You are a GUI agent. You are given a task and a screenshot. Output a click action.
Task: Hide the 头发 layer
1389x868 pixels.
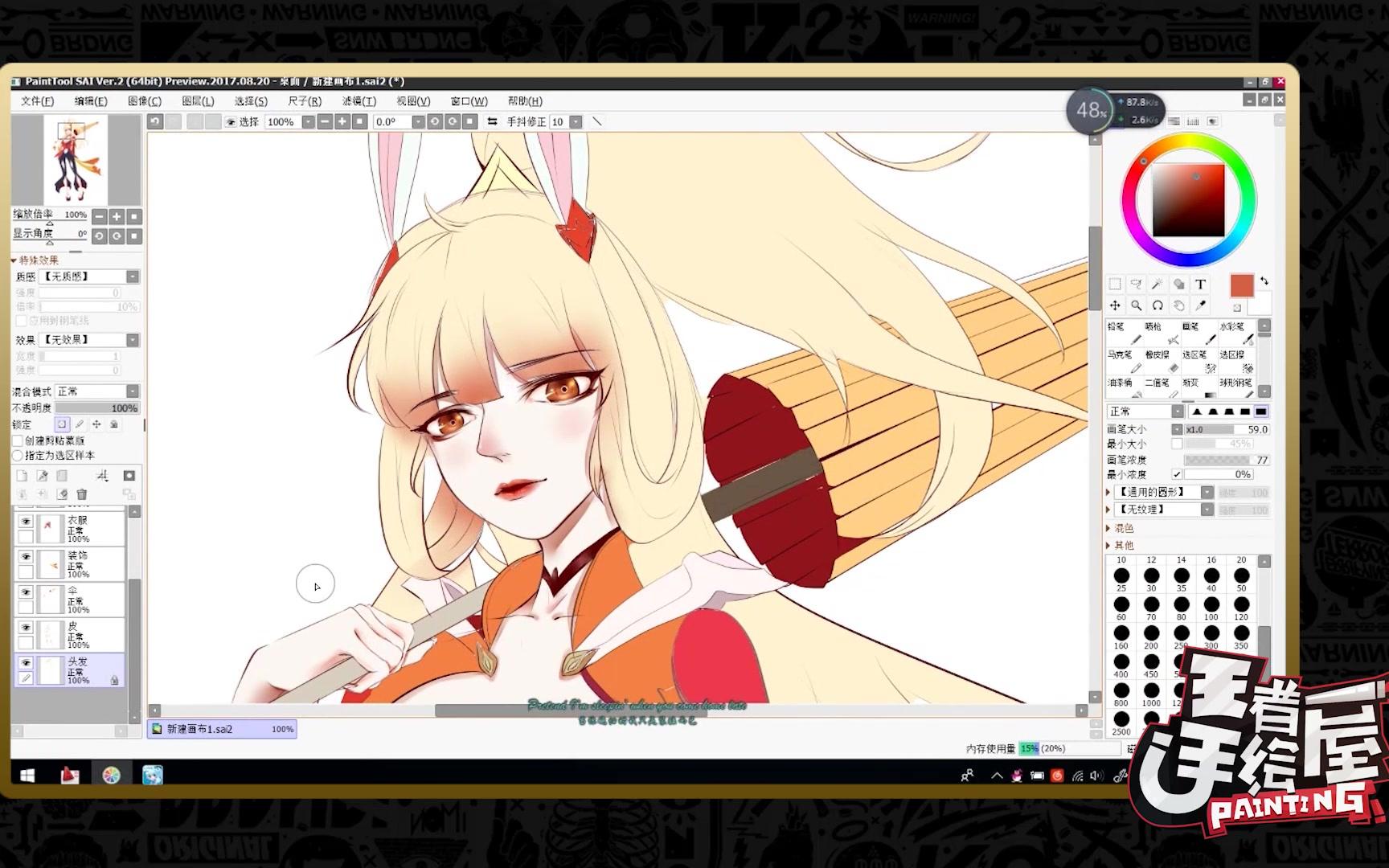tap(26, 663)
